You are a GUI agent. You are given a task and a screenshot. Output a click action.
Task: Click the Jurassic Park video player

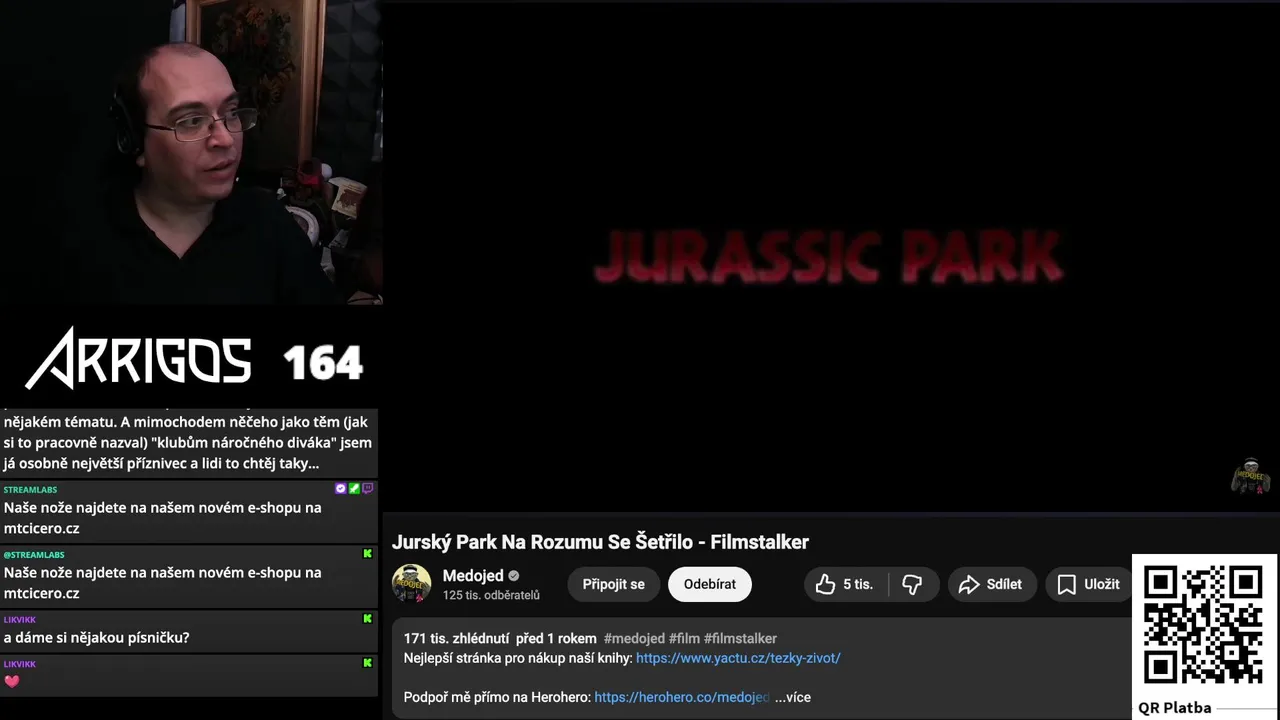830,256
